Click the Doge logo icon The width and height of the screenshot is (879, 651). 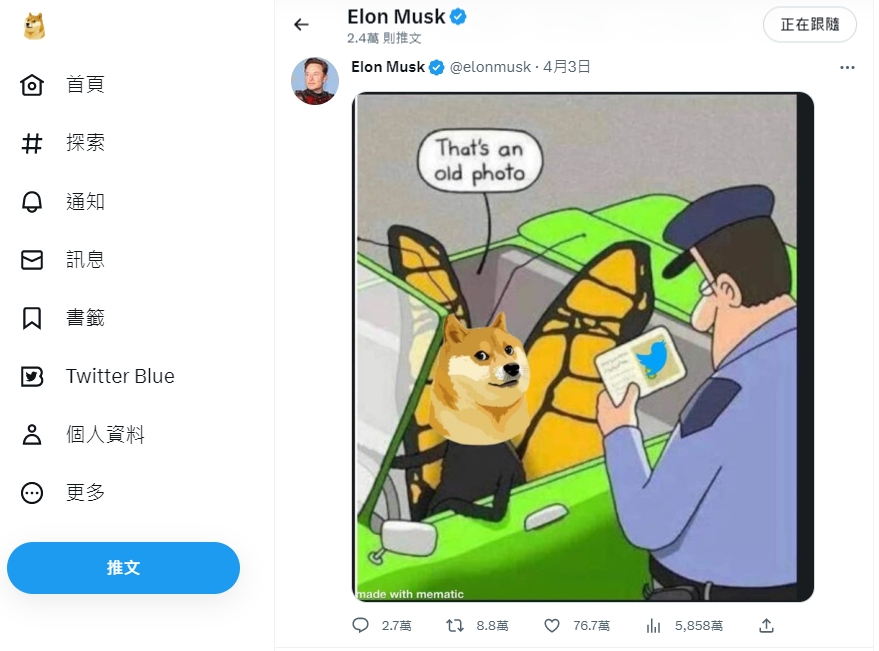click(34, 26)
